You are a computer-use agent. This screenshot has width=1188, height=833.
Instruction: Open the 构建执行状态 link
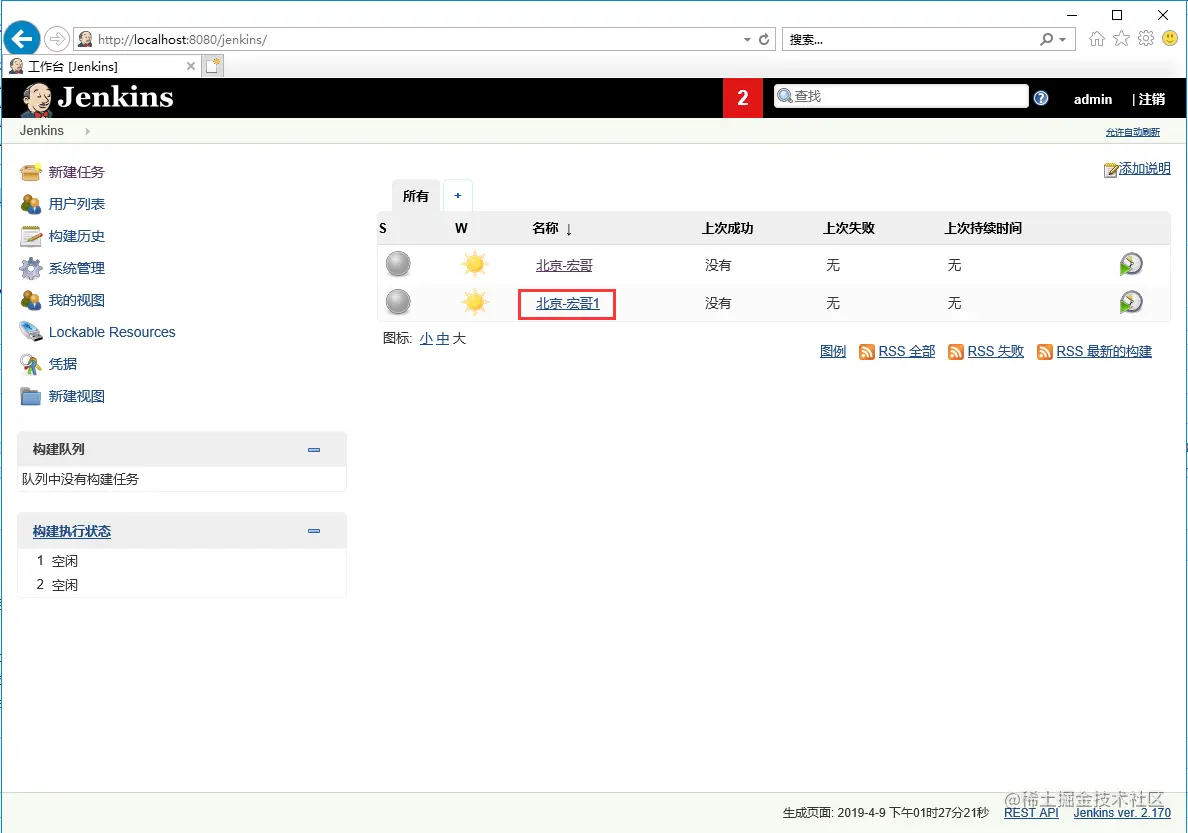pos(71,531)
